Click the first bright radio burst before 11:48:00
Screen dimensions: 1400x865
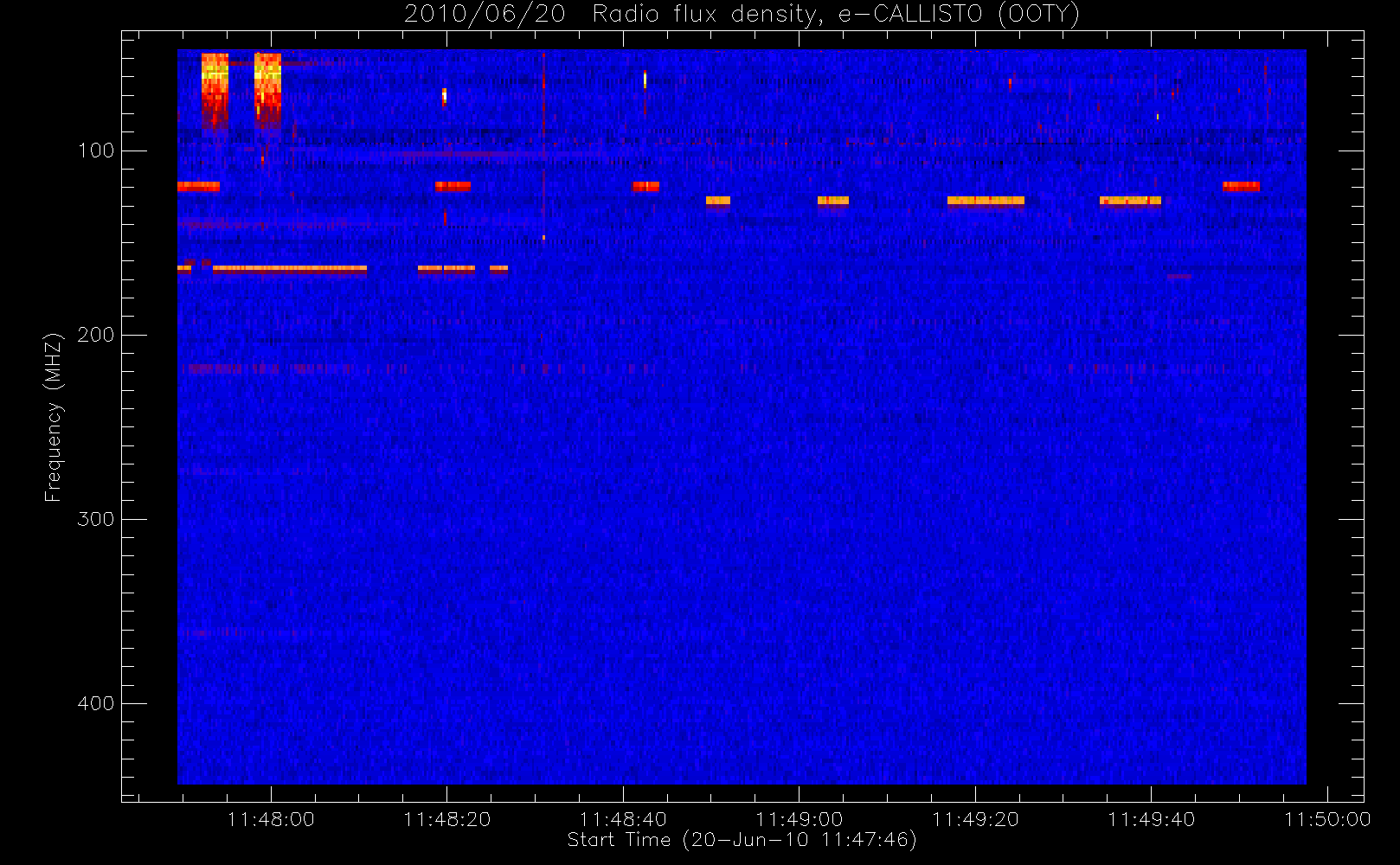pos(215,90)
